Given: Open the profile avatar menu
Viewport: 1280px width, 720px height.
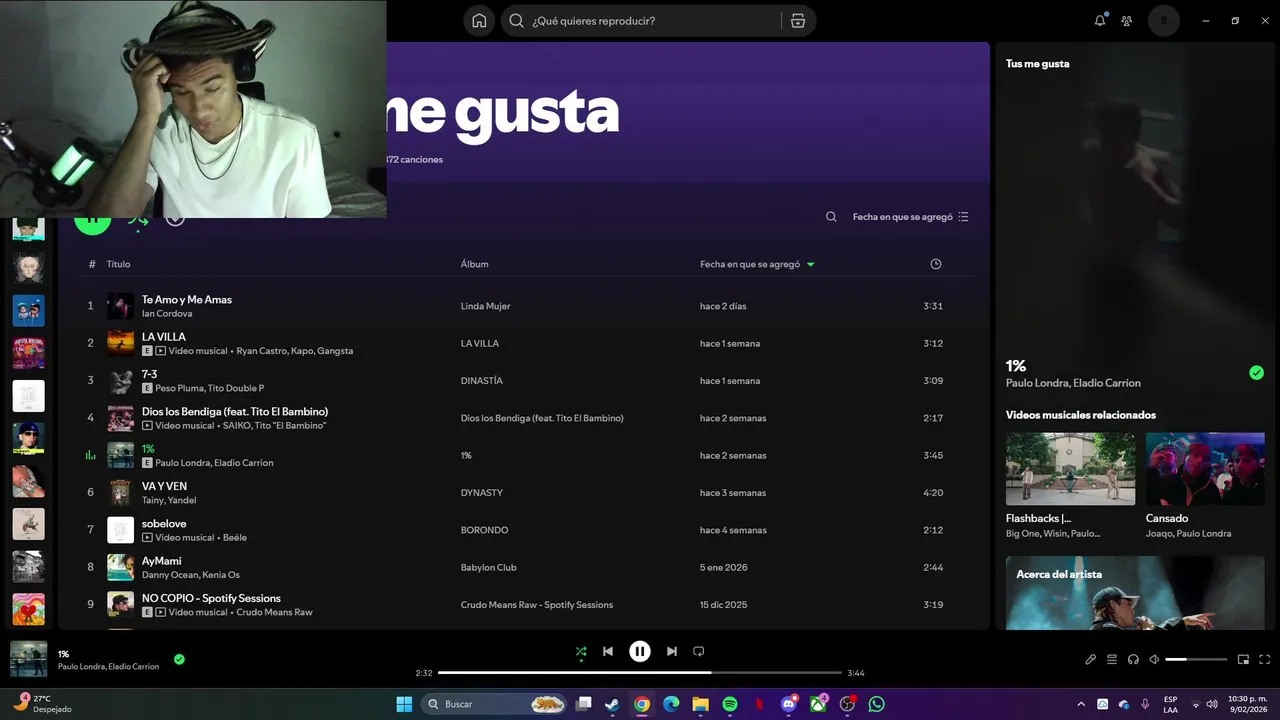Looking at the screenshot, I should (x=1164, y=21).
